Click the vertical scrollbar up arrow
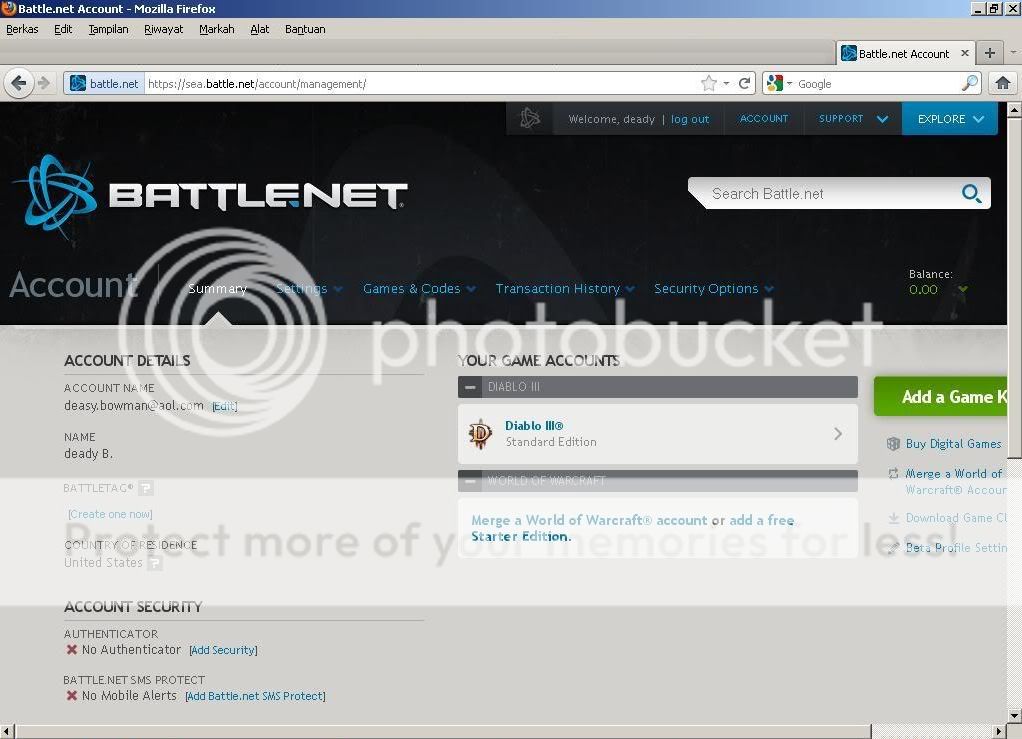Screen dimensions: 1022x739 tap(1014, 109)
